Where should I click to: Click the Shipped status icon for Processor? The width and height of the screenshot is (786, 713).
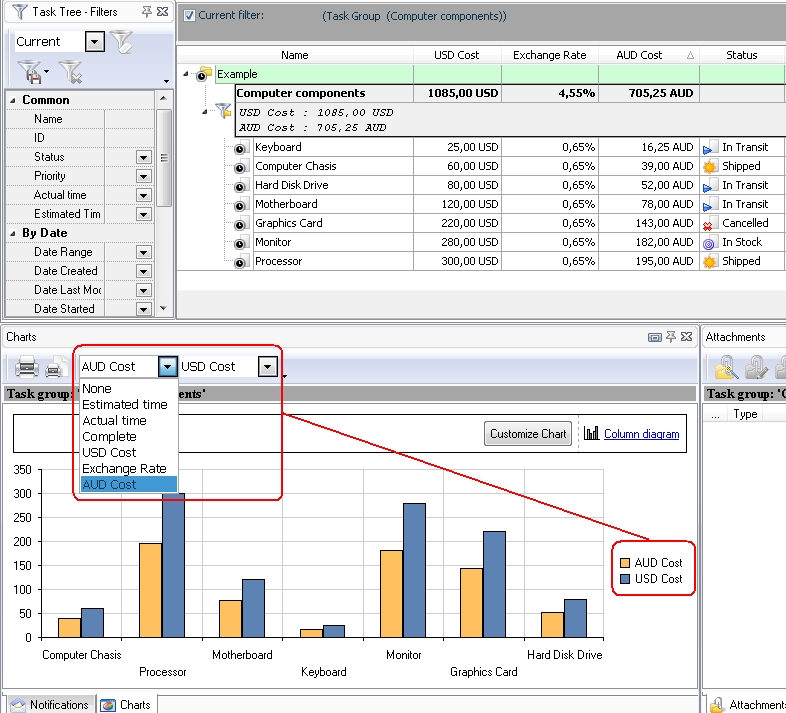[x=710, y=262]
